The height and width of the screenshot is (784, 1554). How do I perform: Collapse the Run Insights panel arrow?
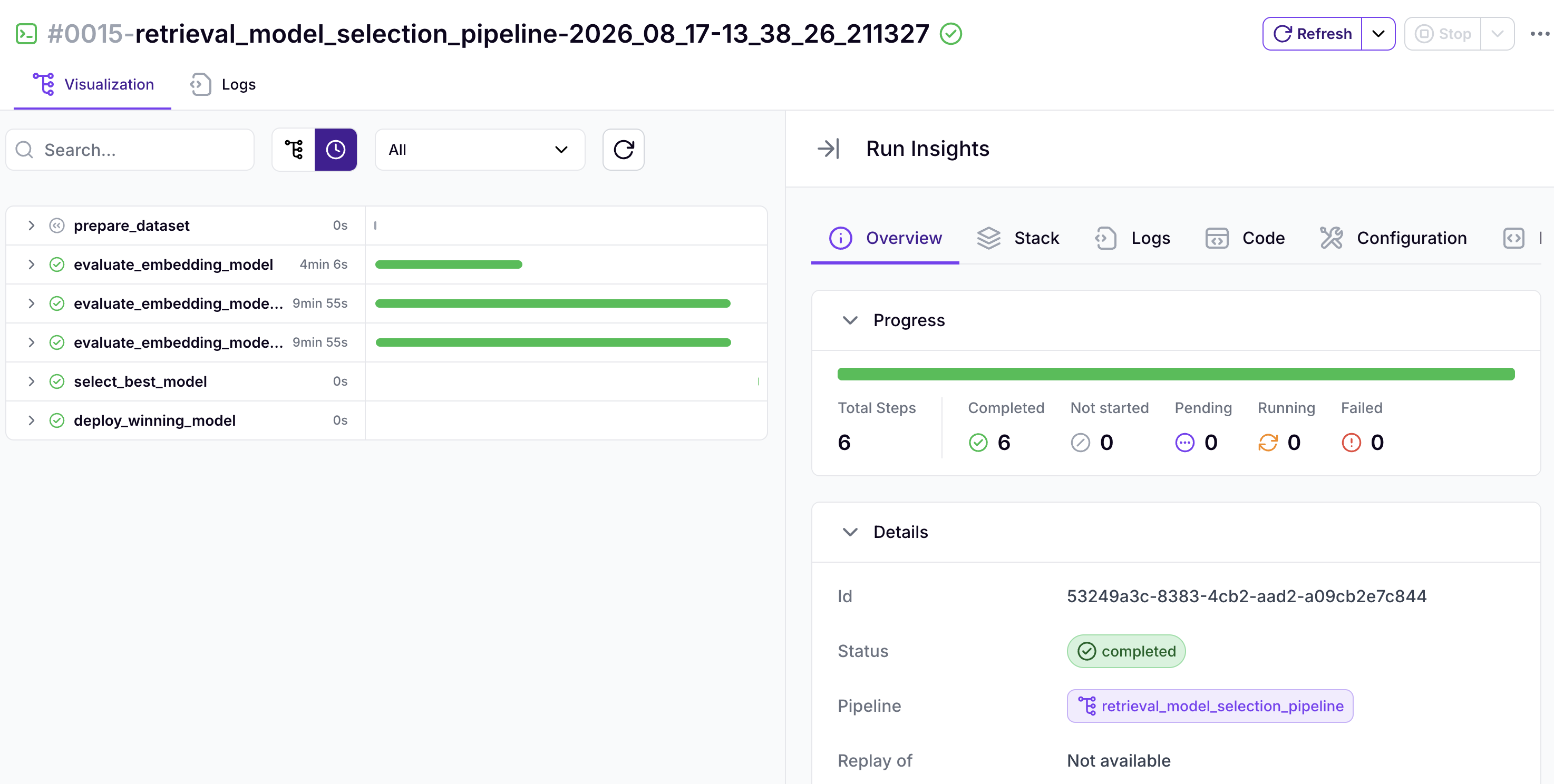pos(828,149)
